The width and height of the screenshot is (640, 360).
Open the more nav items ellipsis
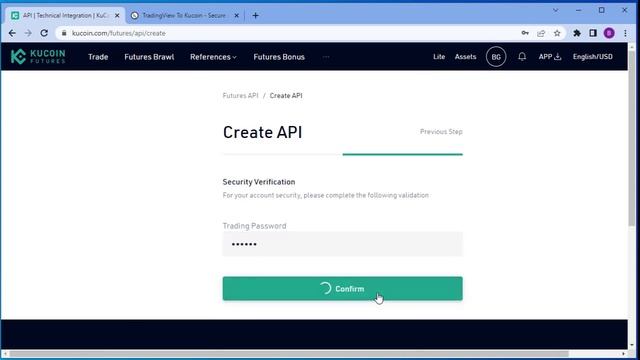[x=326, y=57]
